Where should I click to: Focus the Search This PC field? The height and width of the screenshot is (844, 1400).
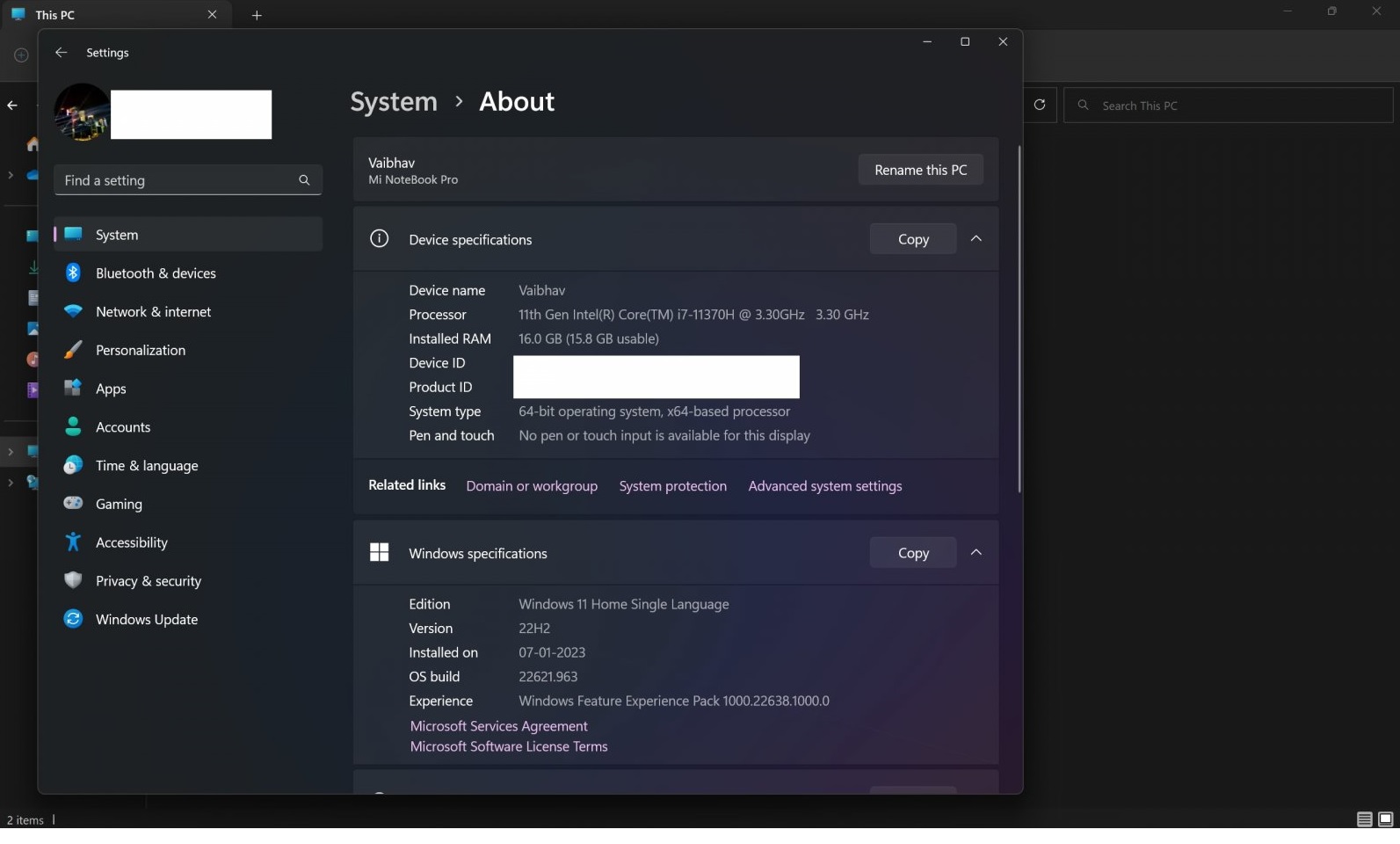[x=1228, y=105]
